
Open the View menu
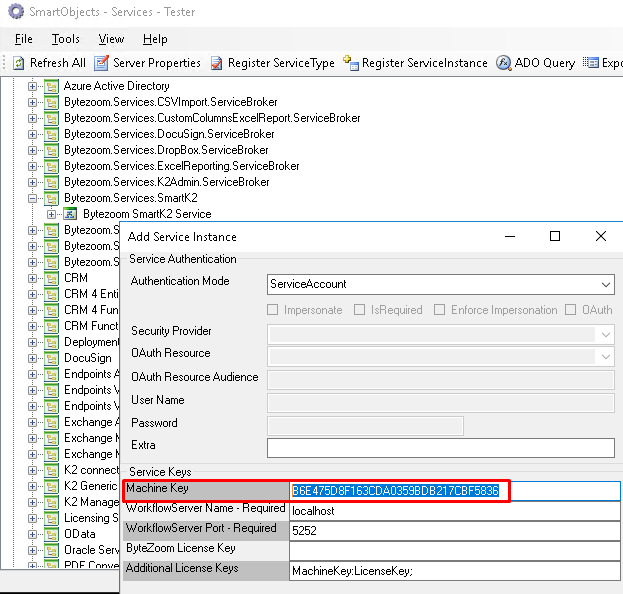111,39
